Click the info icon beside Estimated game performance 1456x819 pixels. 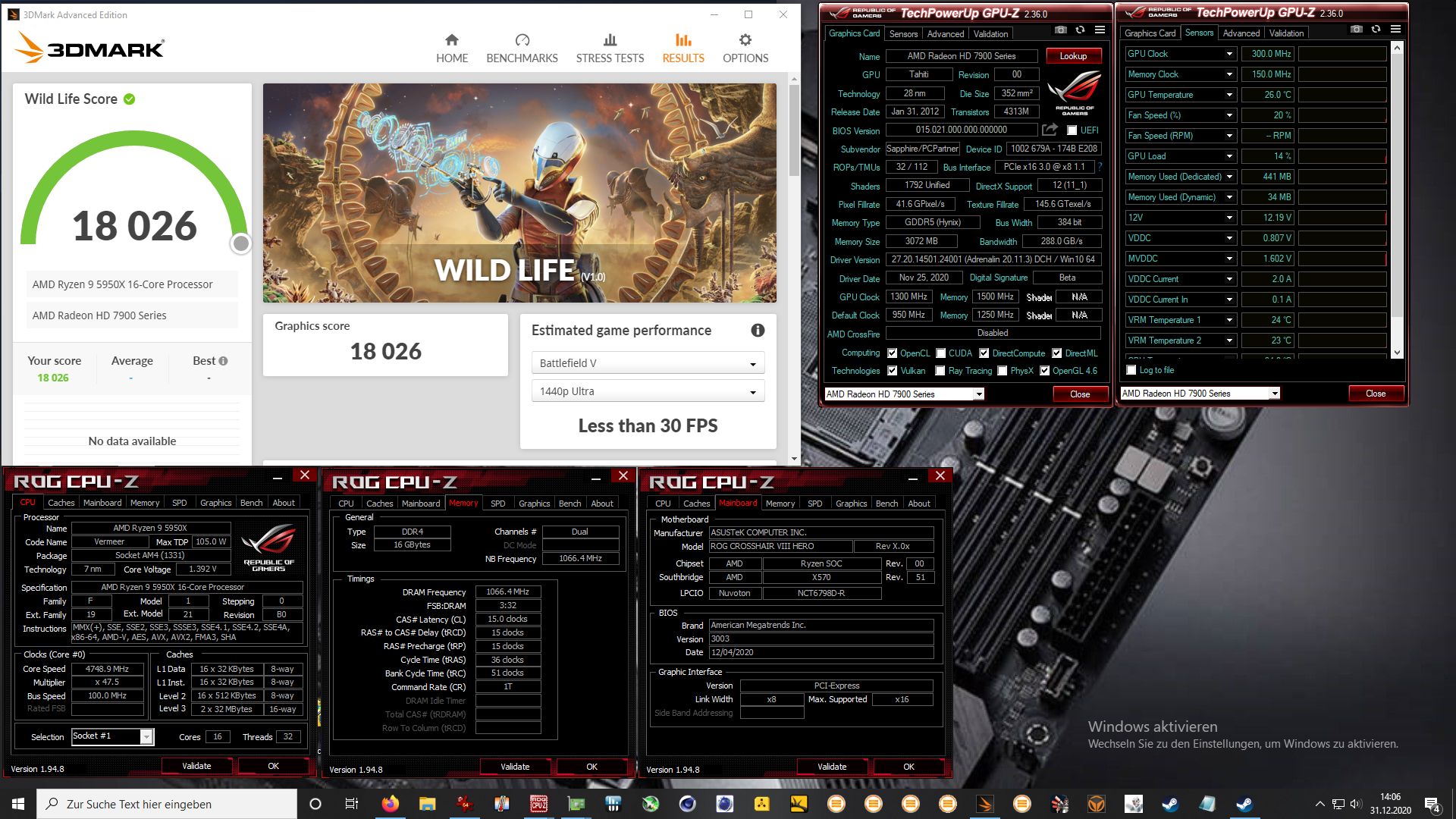tap(758, 331)
